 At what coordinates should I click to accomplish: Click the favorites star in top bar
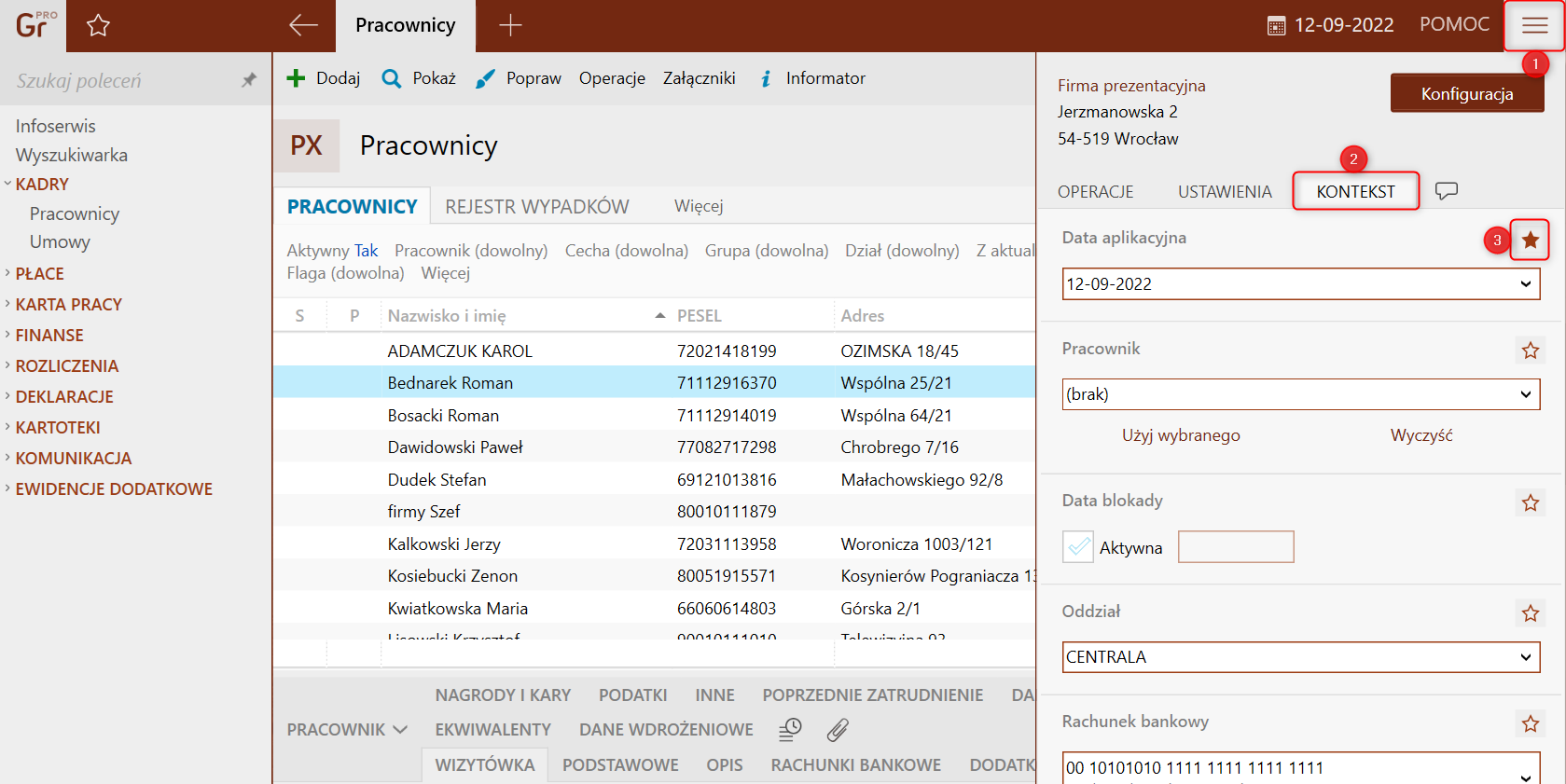pyautogui.click(x=98, y=25)
